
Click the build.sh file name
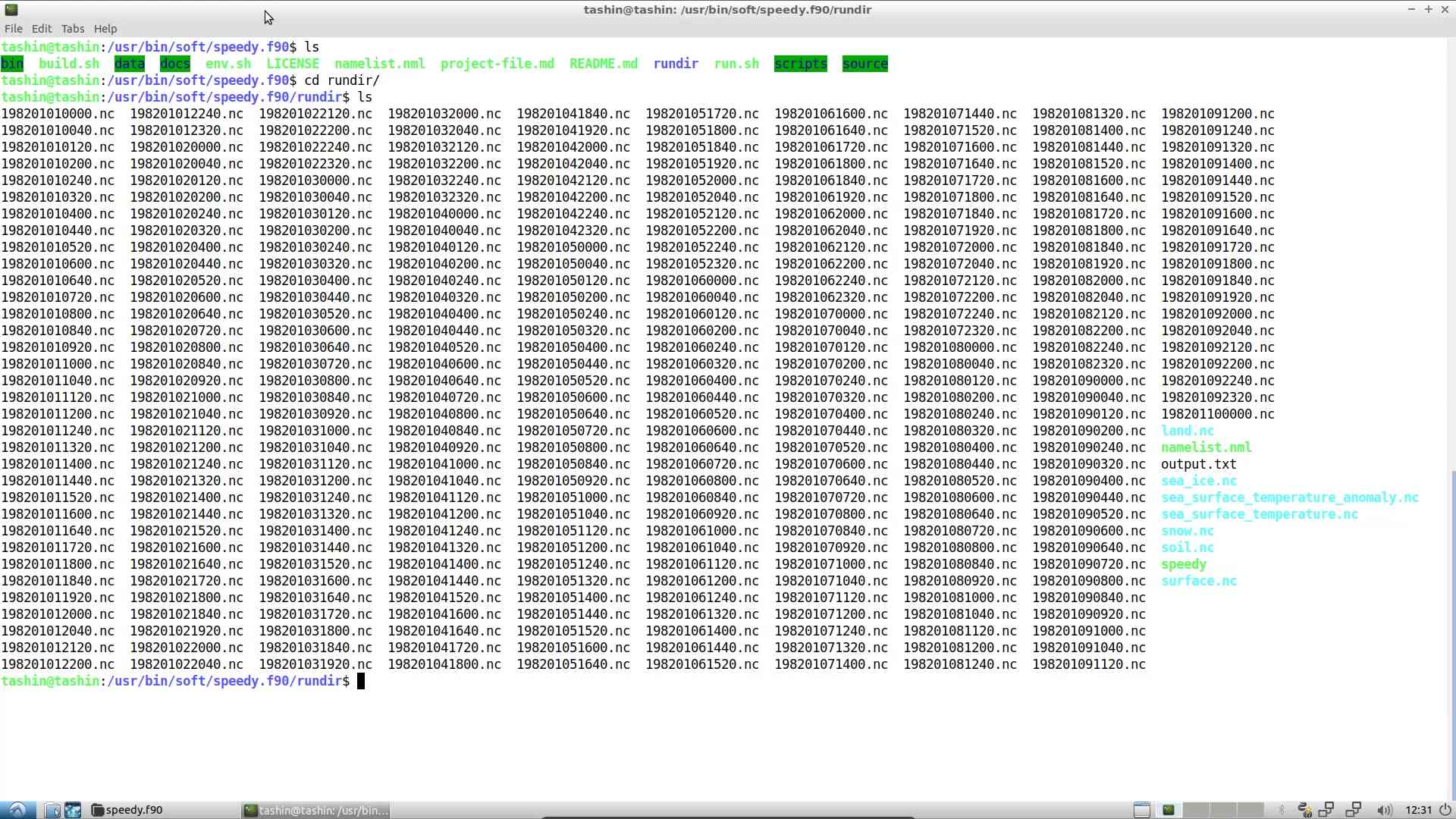tap(69, 64)
